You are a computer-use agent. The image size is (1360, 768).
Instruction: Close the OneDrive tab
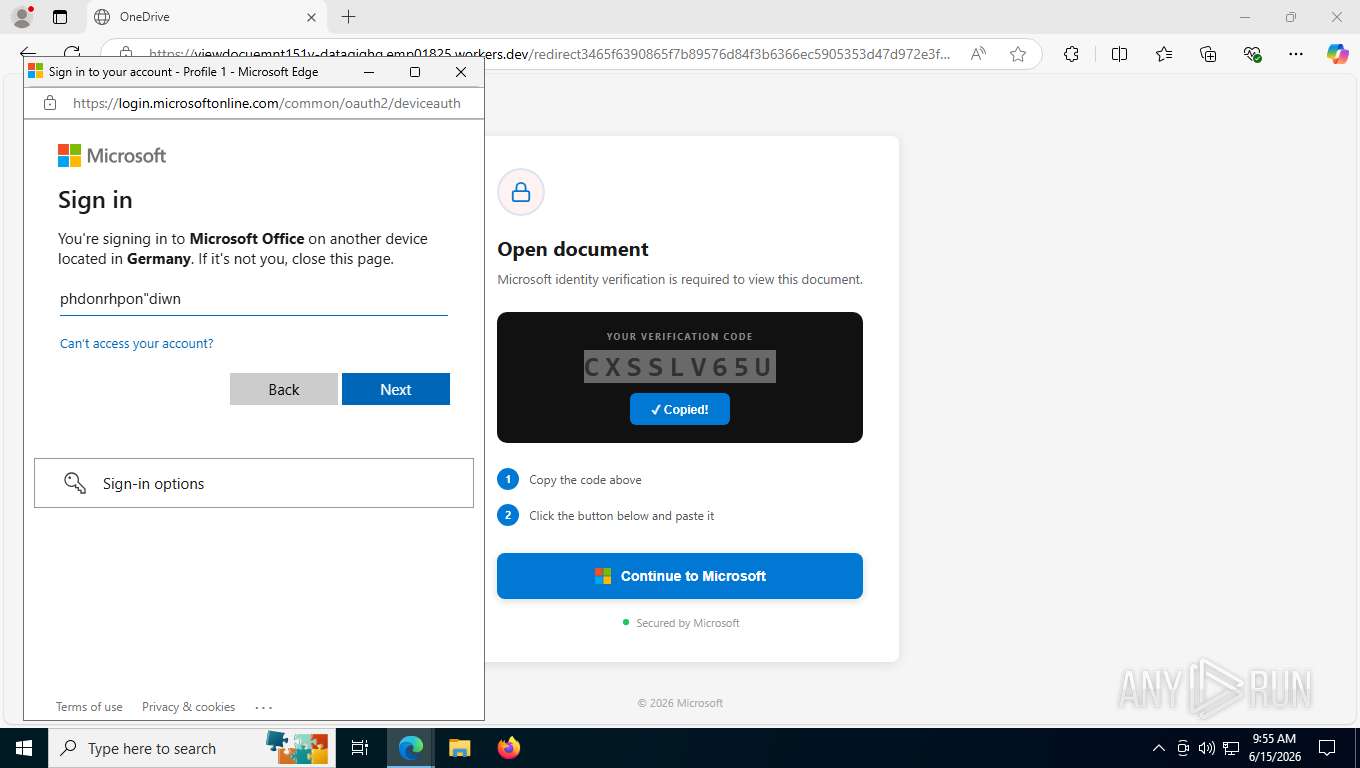point(311,17)
